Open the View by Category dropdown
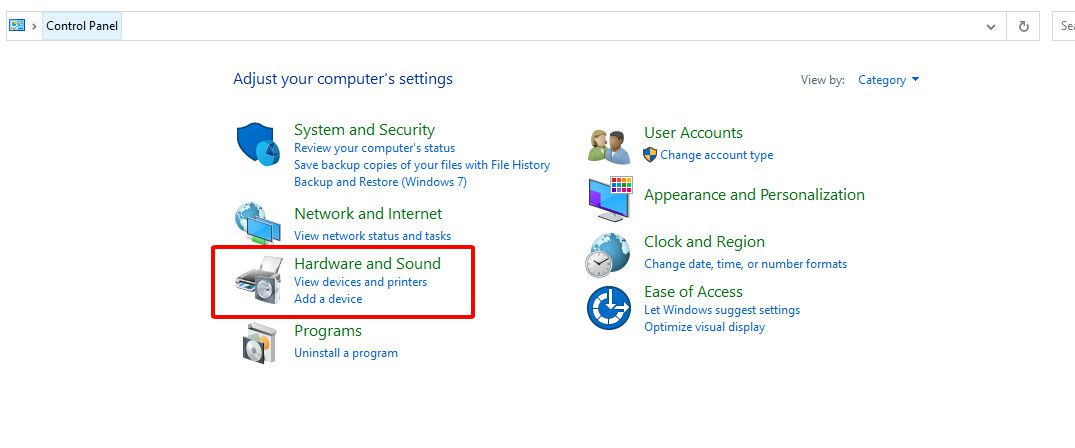The image size is (1075, 448). point(888,80)
